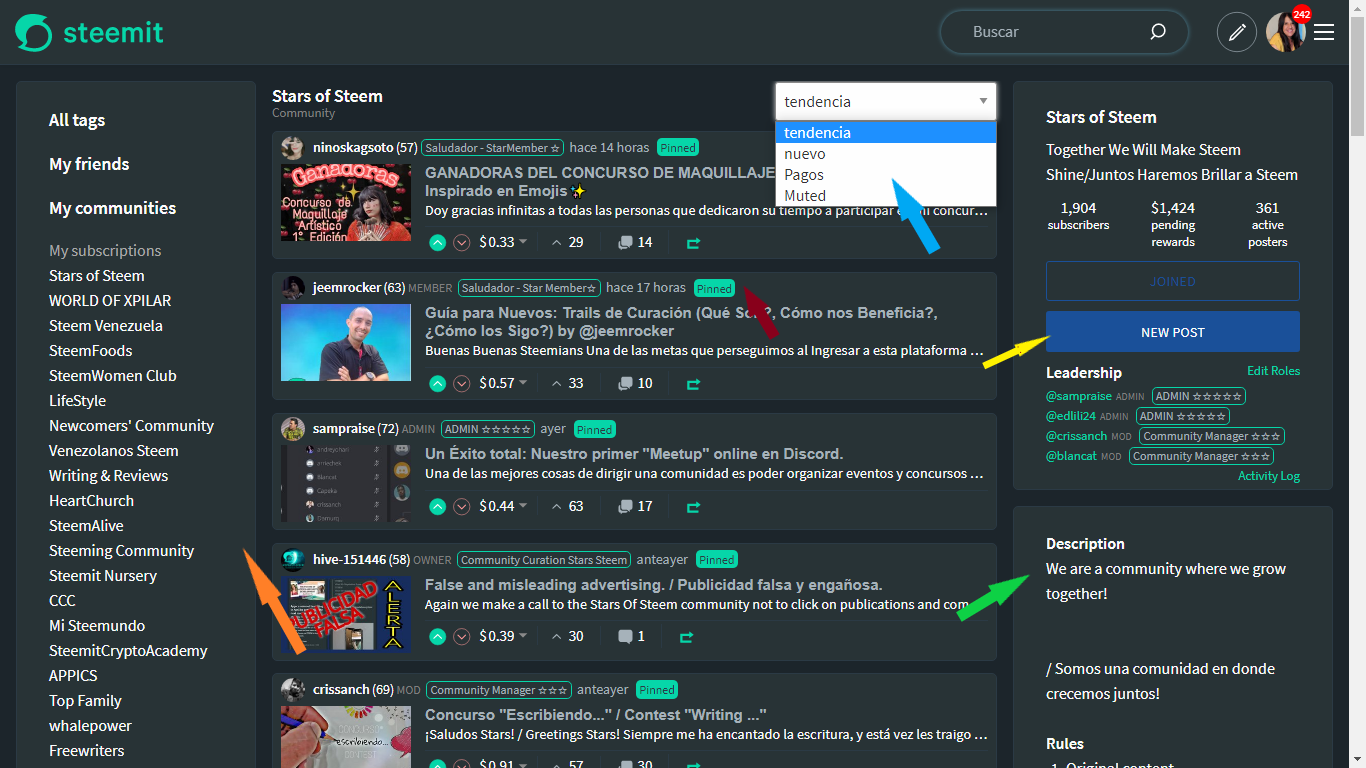Screen dimensions: 1366x768
Task: Open comments on sampraise post (17)
Action: click(635, 506)
